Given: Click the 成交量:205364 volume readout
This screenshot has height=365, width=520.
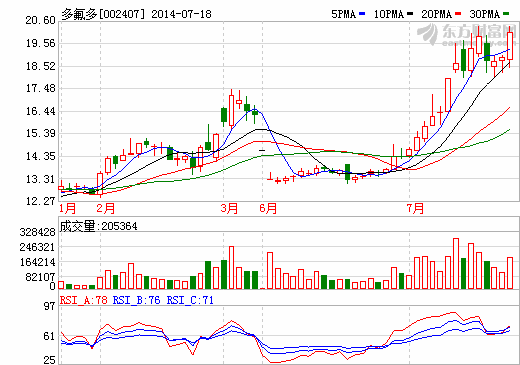Looking at the screenshot, I should pos(98,226).
